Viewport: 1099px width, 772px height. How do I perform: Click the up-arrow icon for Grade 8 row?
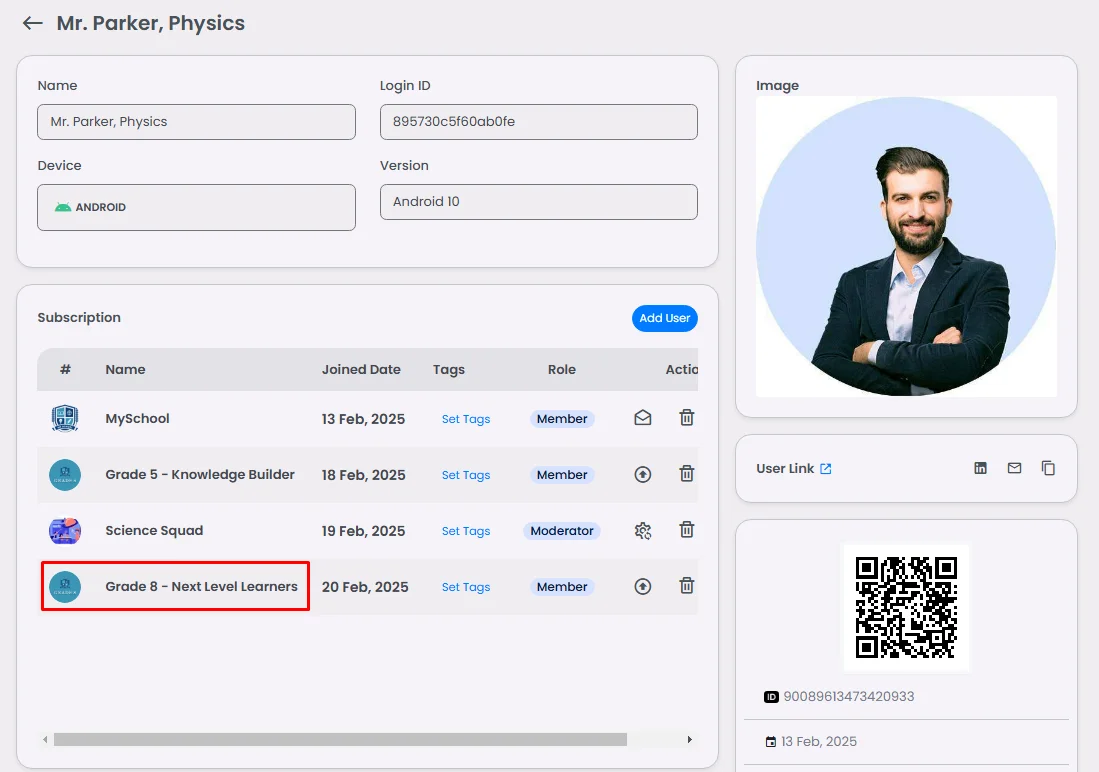[x=643, y=587]
